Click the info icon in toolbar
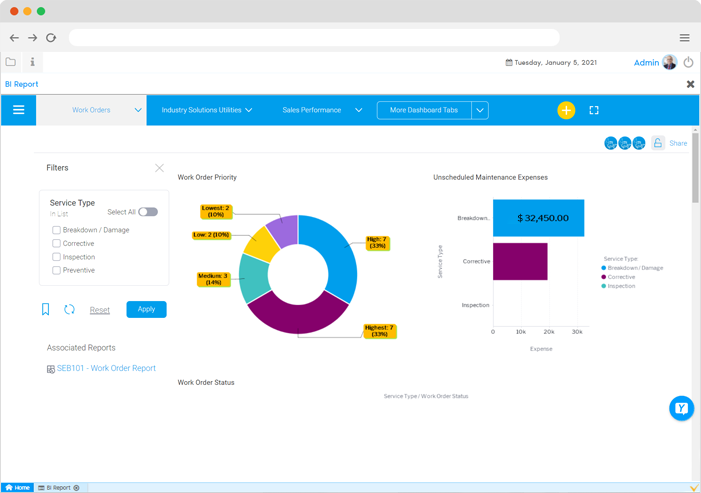 click(32, 62)
